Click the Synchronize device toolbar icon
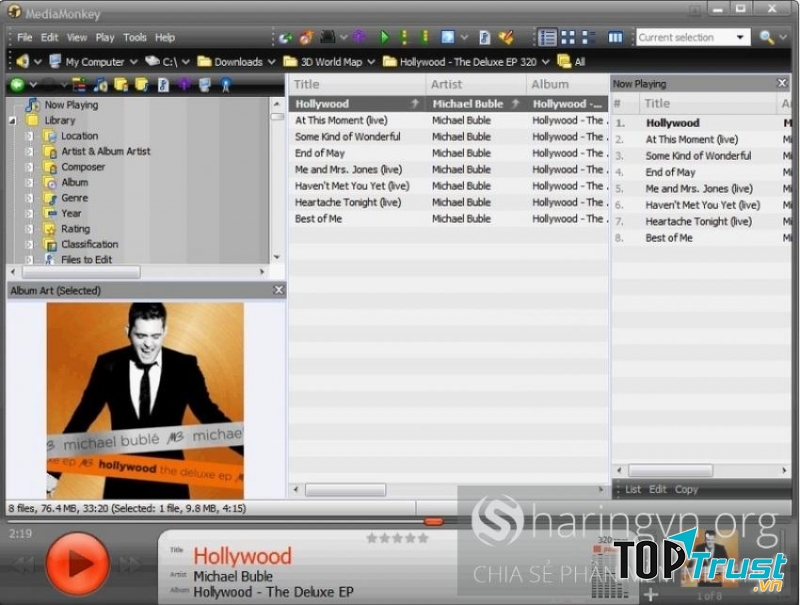 286,38
